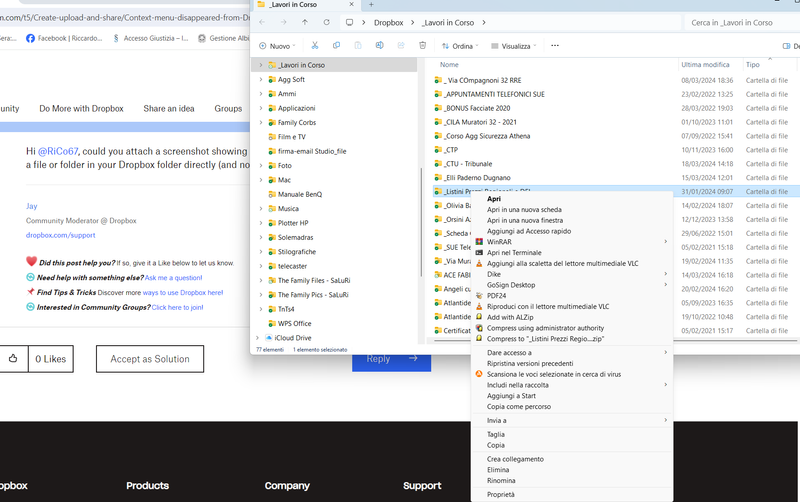Click the PC monitor icon in address bar
Screen dimensions: 800x502
click(349, 22)
